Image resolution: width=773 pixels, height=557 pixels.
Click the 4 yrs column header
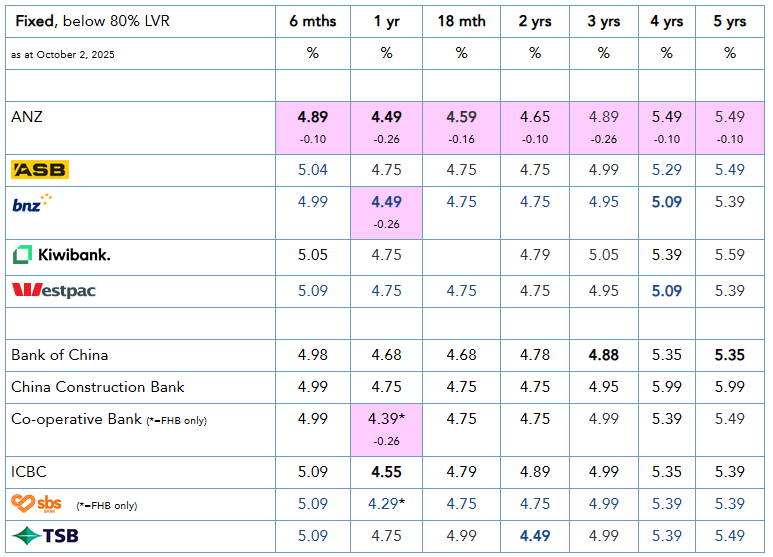pyautogui.click(x=667, y=21)
